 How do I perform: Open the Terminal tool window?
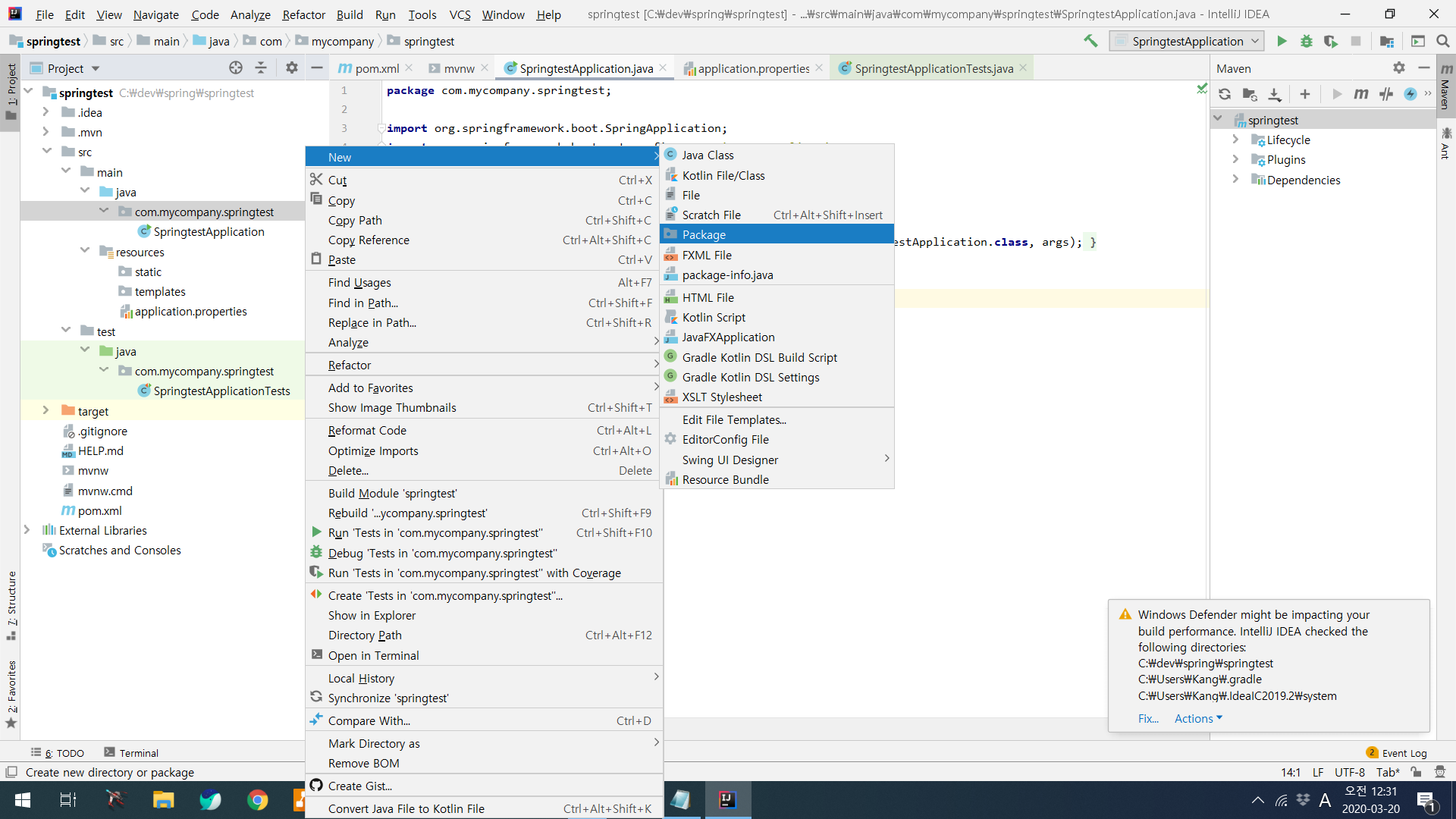click(x=131, y=753)
